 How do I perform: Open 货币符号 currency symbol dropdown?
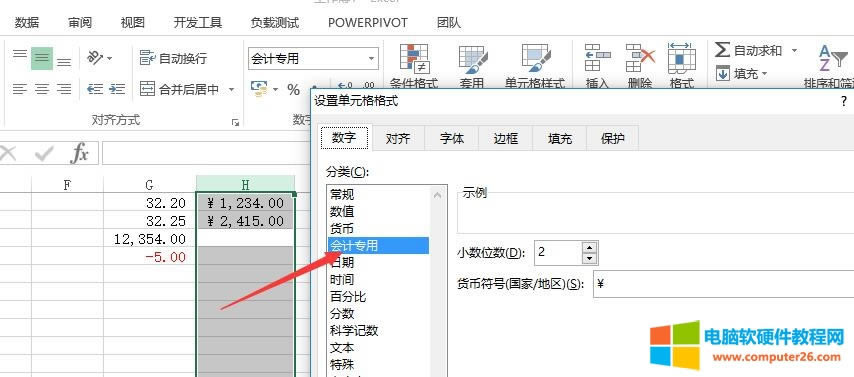[724, 283]
